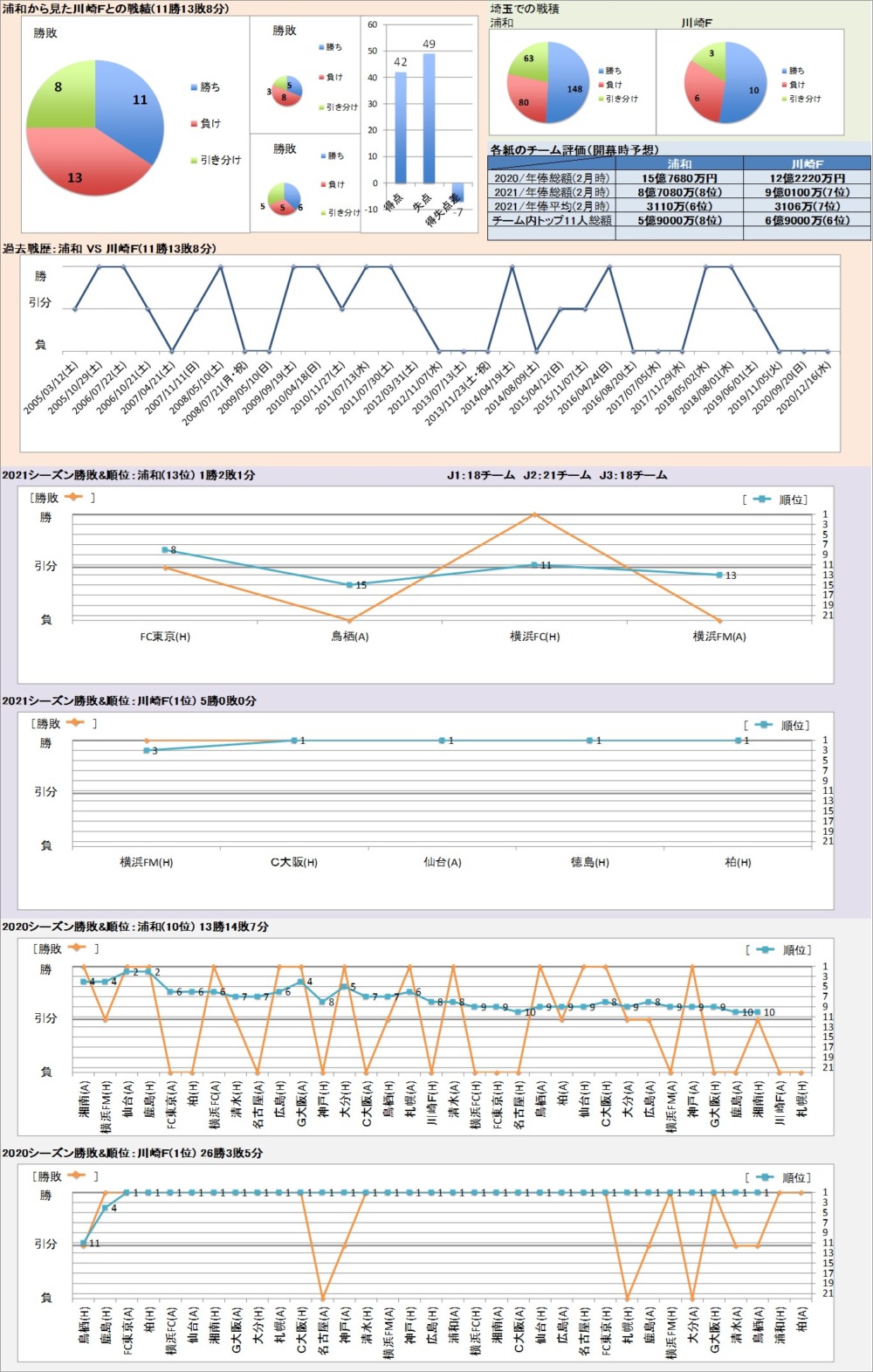Click table cell 8億7080万(8位)
The height and width of the screenshot is (1372, 873).
(679, 192)
